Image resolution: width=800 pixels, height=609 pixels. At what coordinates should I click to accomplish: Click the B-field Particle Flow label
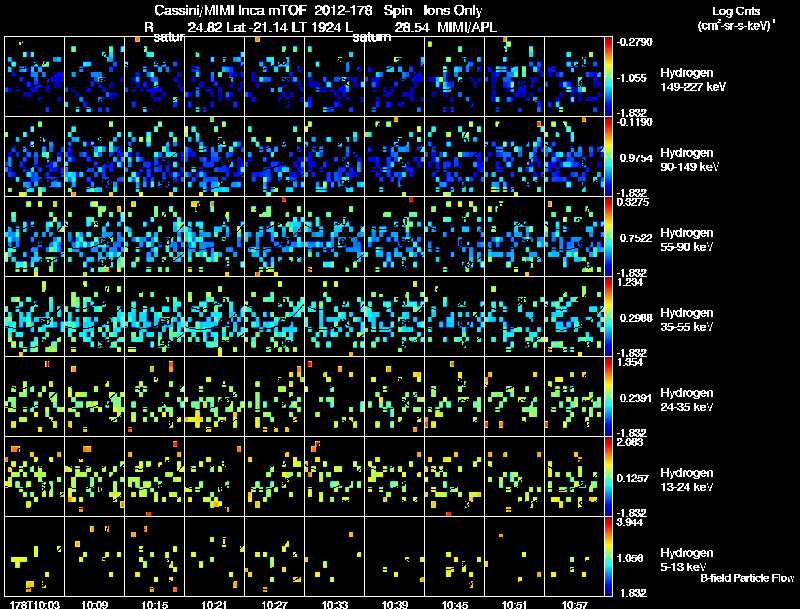click(x=747, y=578)
